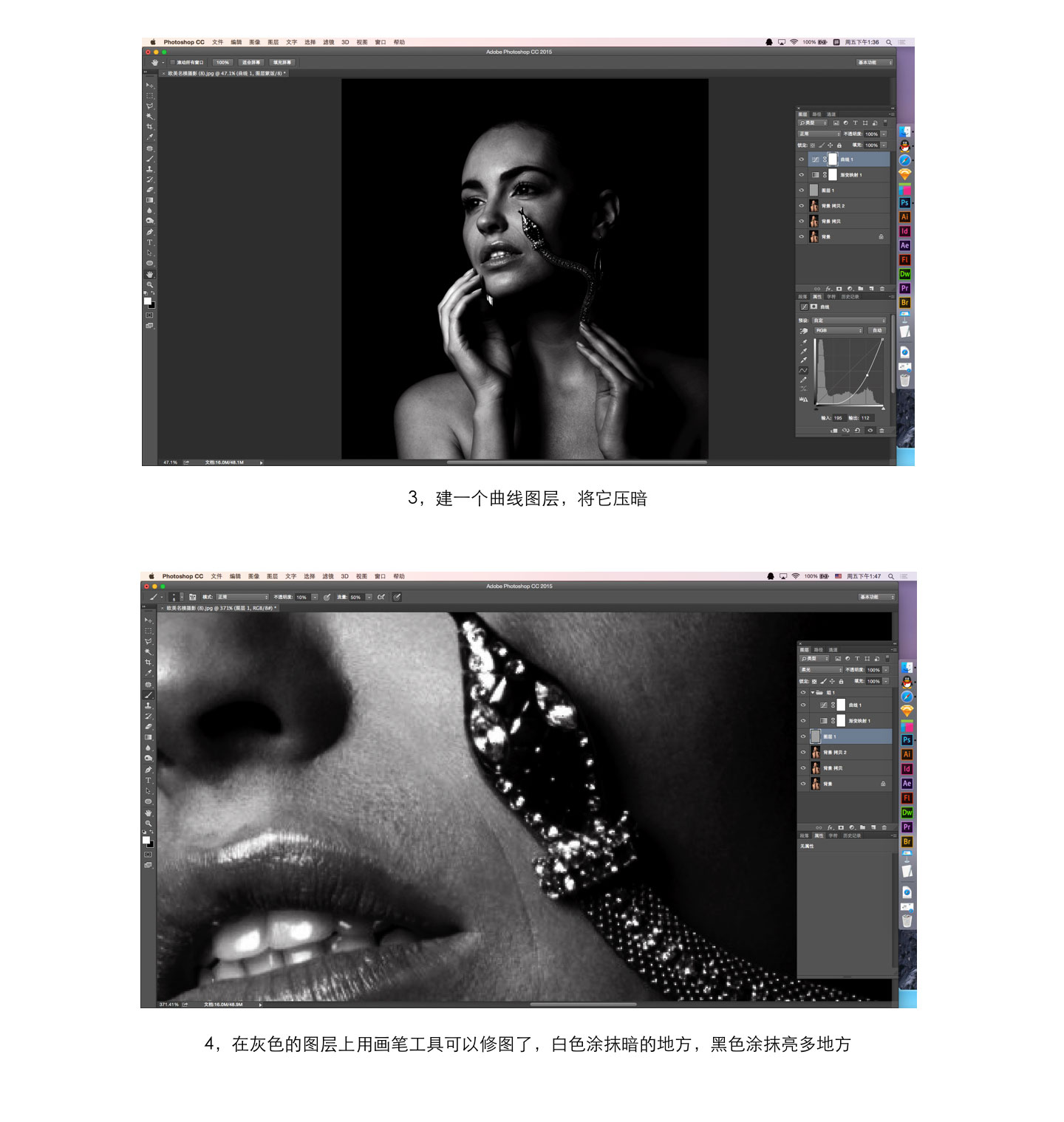Click the delete layer trash icon in upper Layers panel
This screenshot has height=1122, width=1064.
point(882,289)
